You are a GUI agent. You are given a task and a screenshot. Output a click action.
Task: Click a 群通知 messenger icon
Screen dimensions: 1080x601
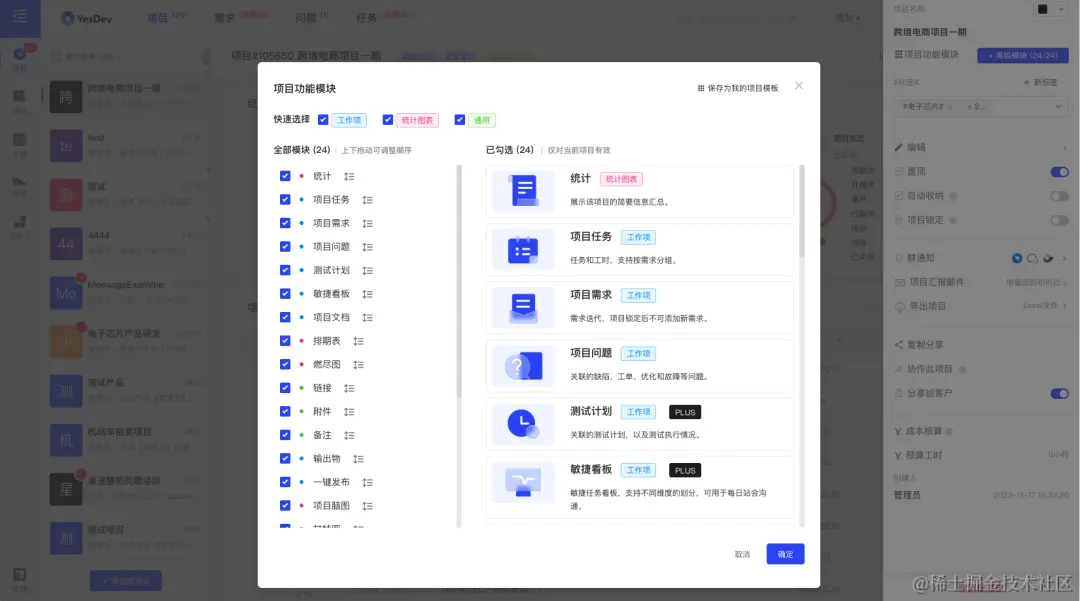pyautogui.click(x=1017, y=258)
